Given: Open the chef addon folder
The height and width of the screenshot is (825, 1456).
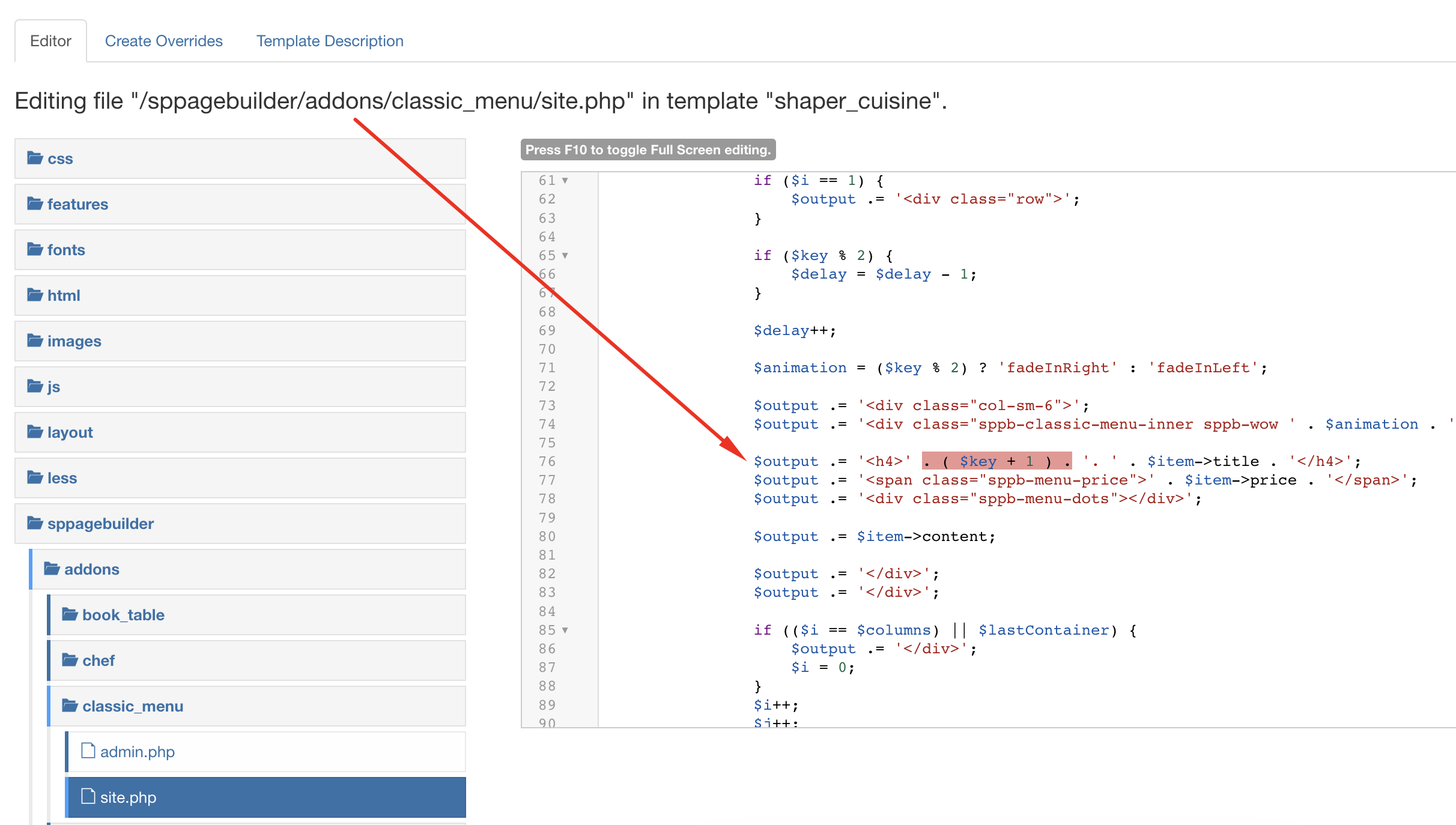Looking at the screenshot, I should (98, 660).
